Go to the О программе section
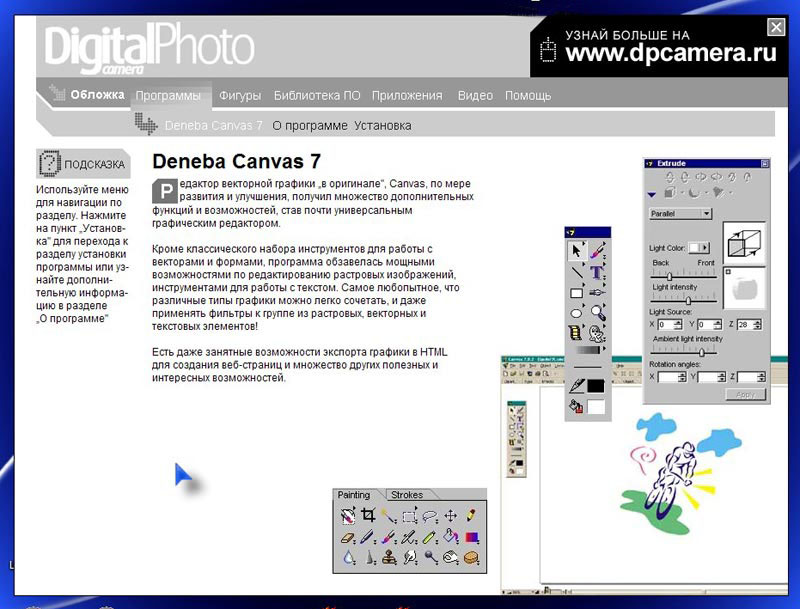800x609 pixels. point(310,125)
